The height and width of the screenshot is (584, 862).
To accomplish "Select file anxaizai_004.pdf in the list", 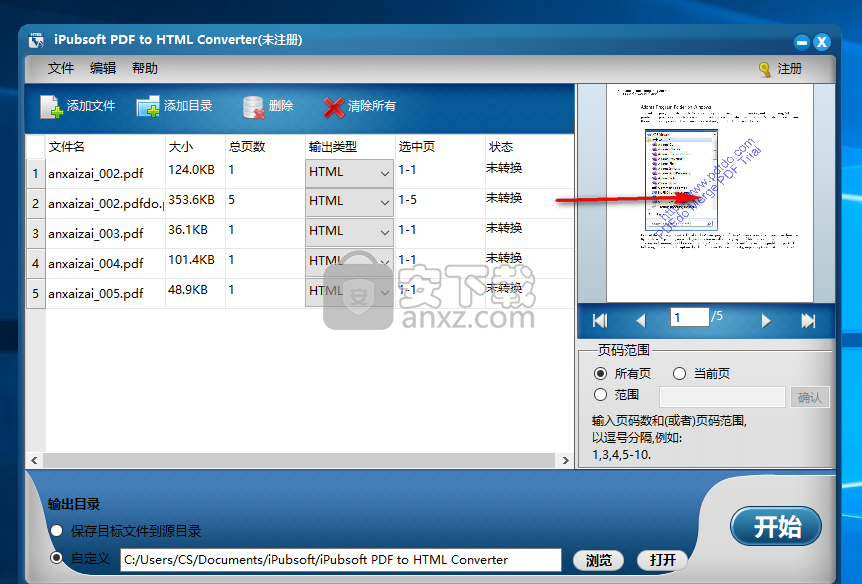I will pos(96,263).
